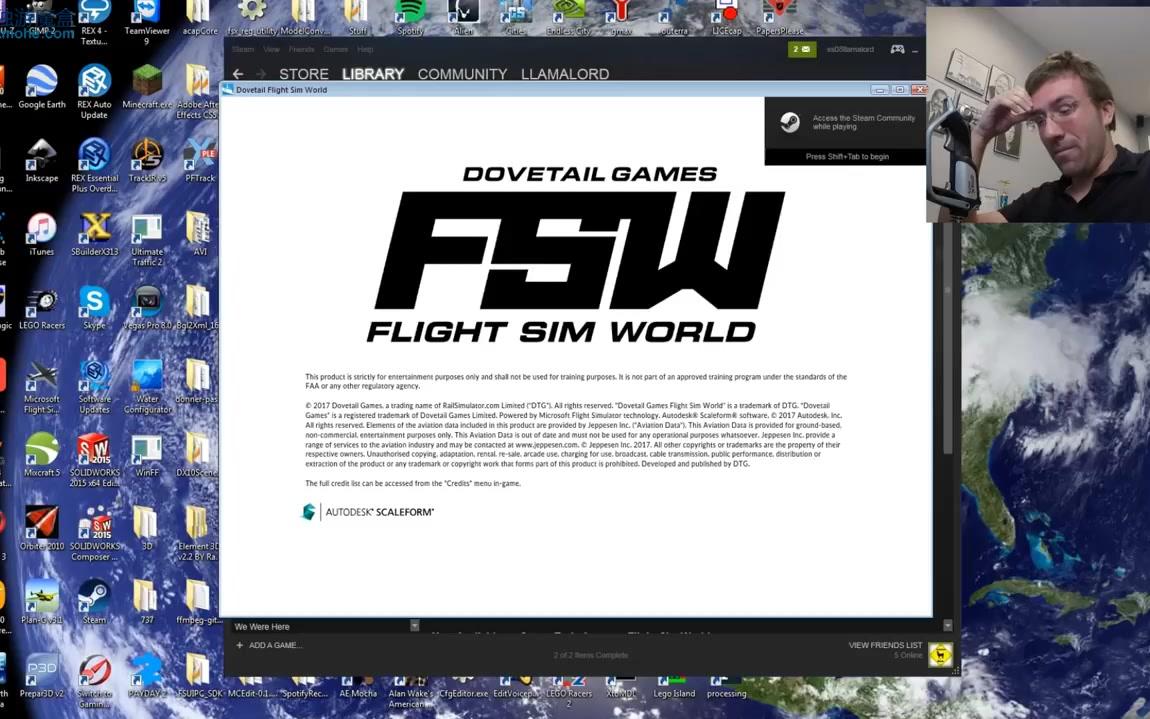Viewport: 1150px width, 719px height.
Task: Click the back navigation arrow
Action: pos(237,73)
